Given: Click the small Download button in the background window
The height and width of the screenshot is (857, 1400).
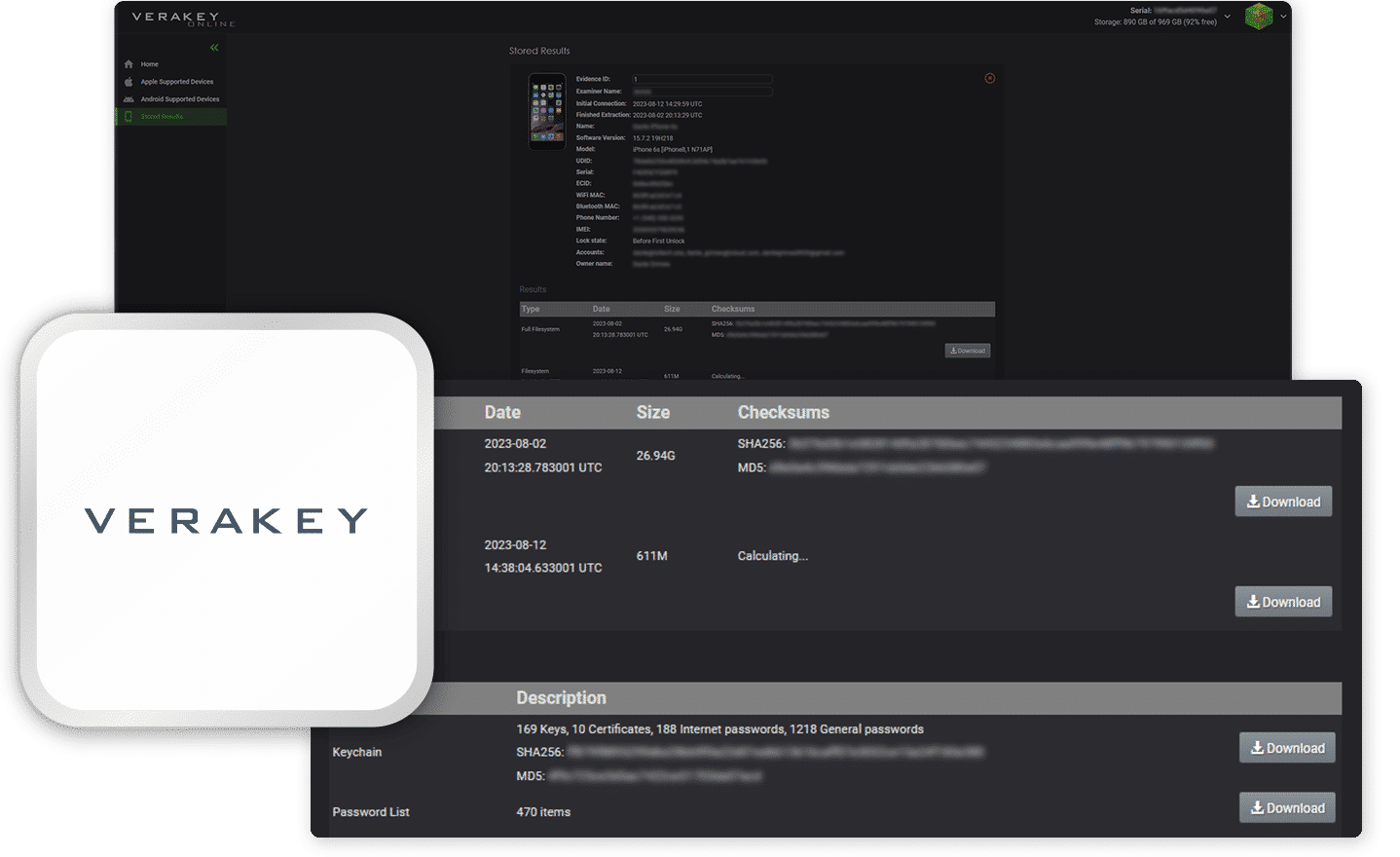Looking at the screenshot, I should coord(968,351).
